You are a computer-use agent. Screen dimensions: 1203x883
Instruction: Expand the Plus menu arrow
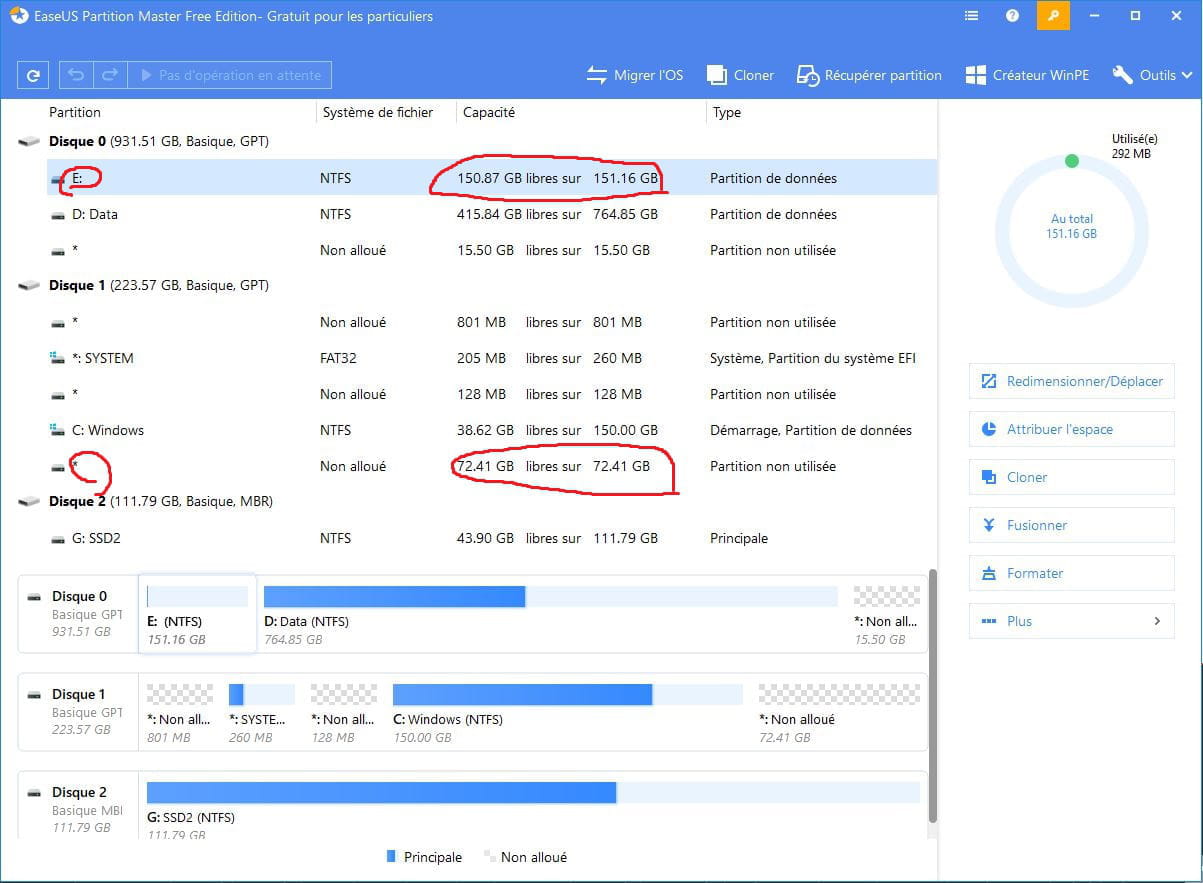(1157, 621)
